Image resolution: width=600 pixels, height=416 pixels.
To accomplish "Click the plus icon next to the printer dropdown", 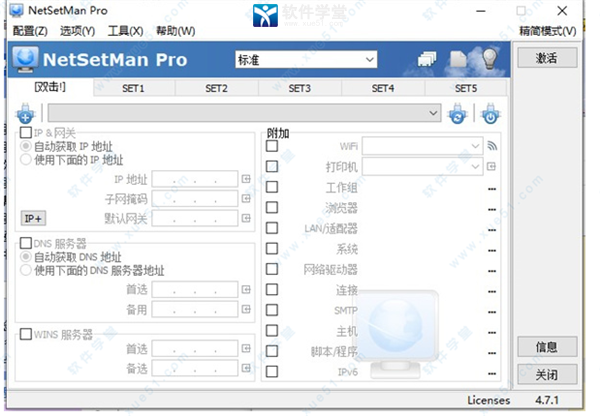I will tap(492, 167).
